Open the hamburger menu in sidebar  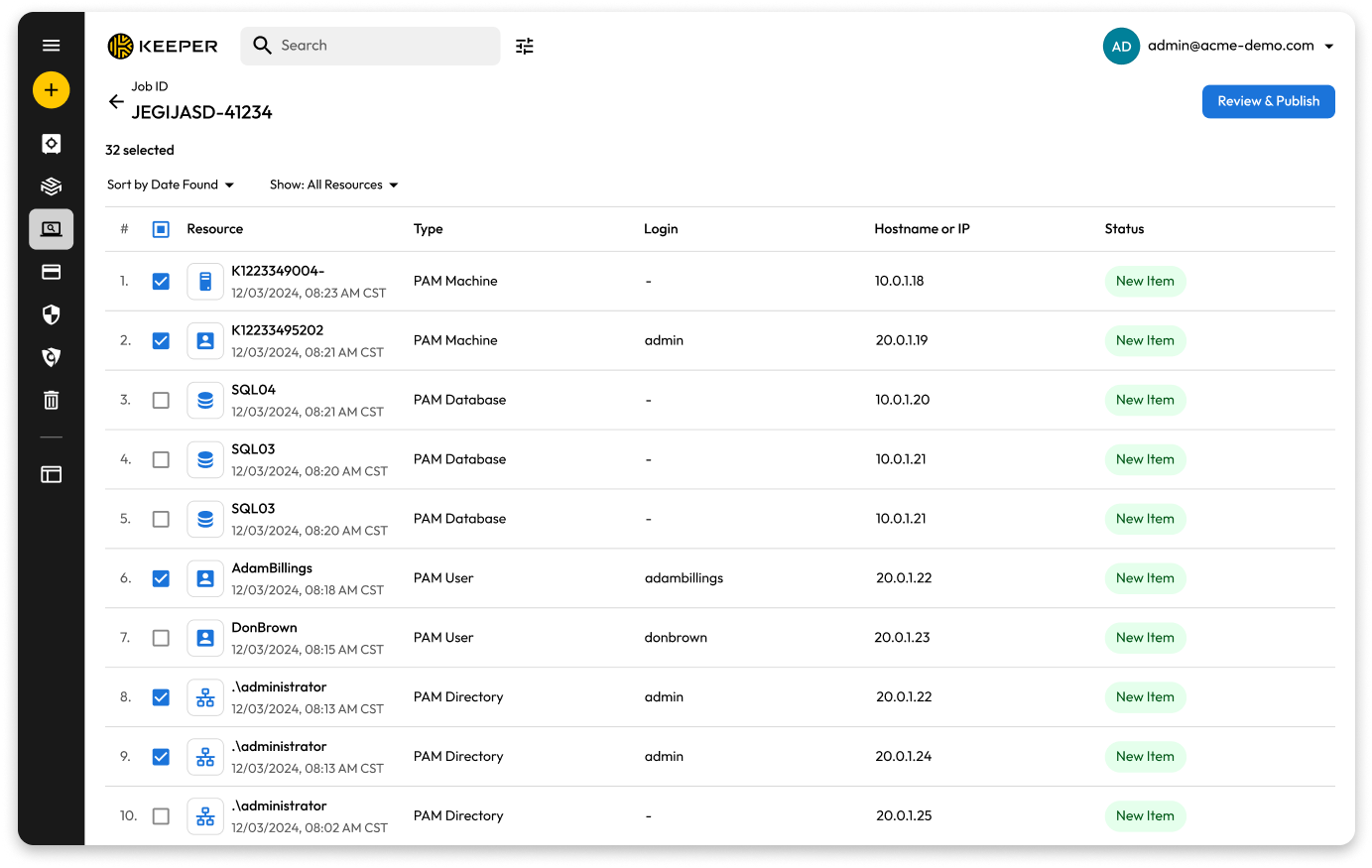52,46
